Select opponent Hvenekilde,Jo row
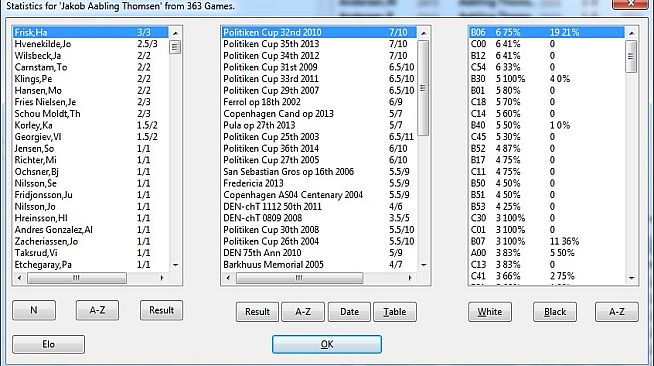Screen dimensions: 654x366 tap(91, 44)
